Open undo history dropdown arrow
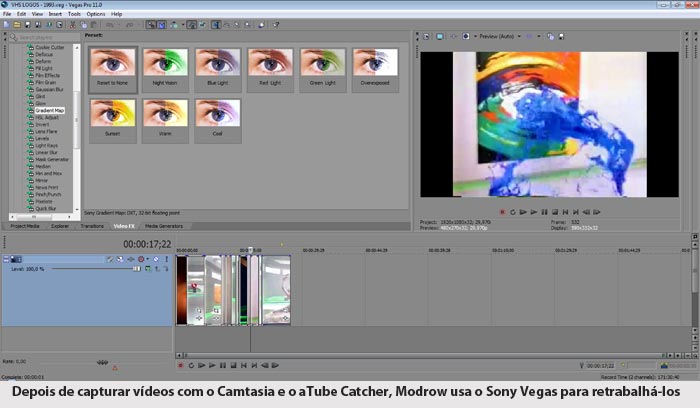 117,25
